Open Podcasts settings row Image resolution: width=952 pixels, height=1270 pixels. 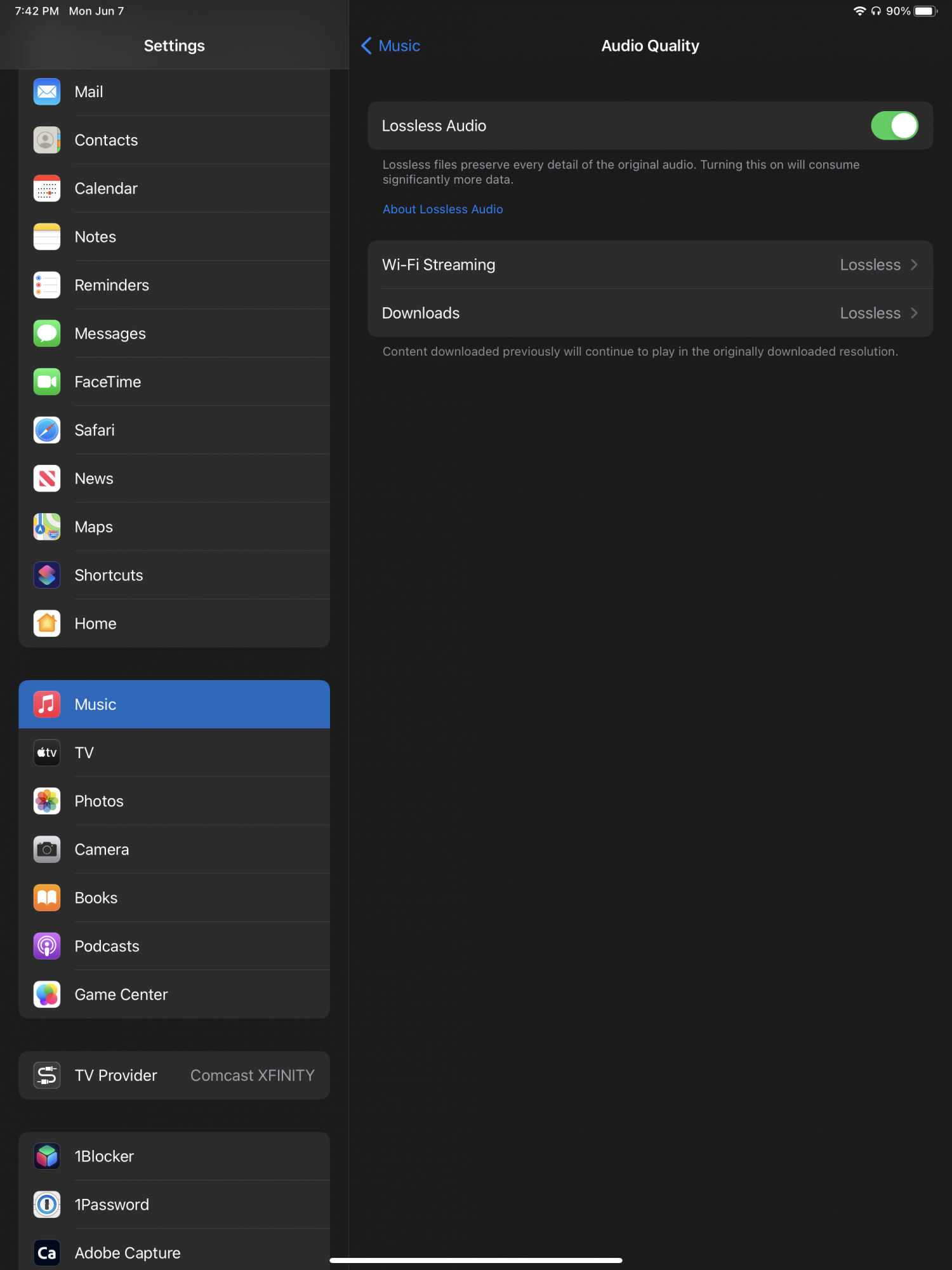tap(175, 946)
